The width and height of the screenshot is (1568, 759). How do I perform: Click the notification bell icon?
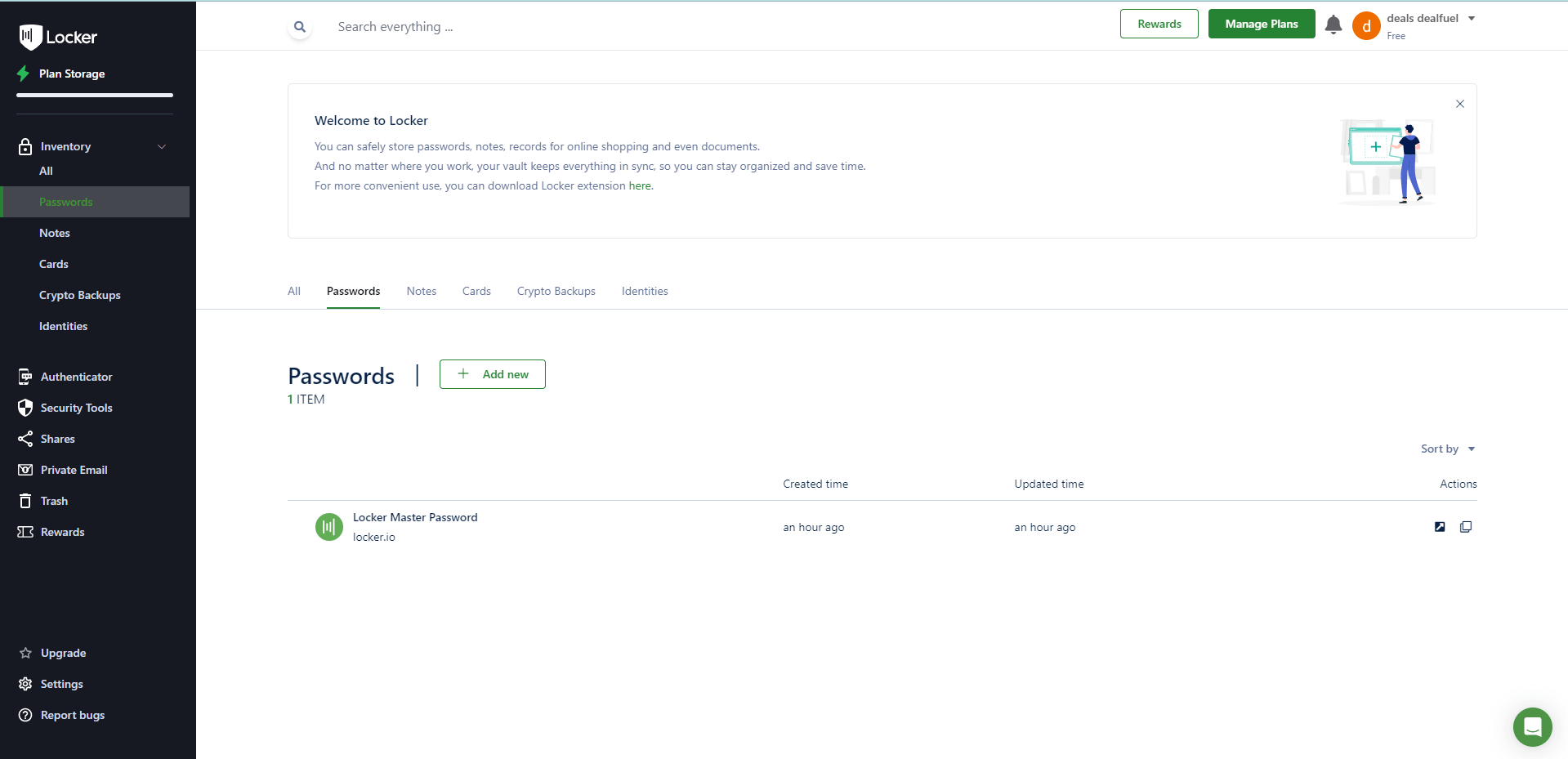(x=1333, y=25)
